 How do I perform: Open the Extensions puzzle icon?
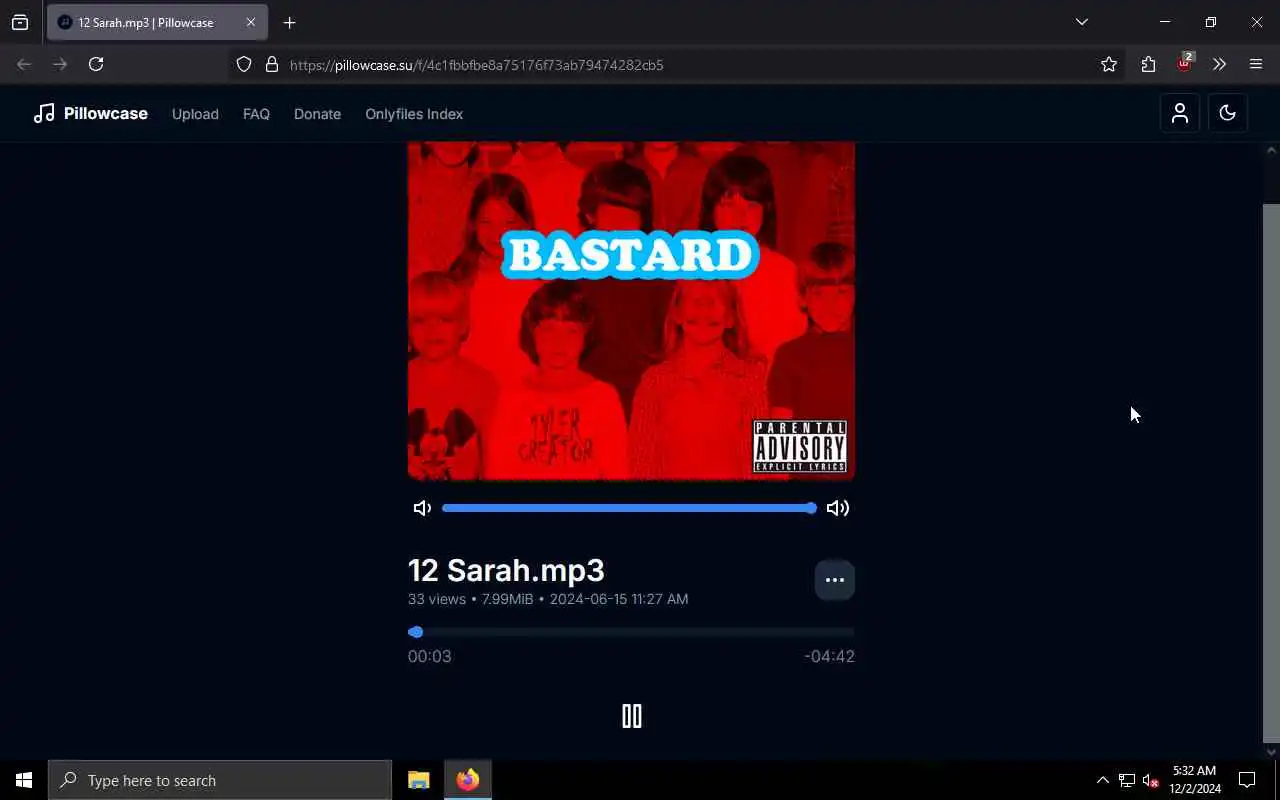(x=1148, y=64)
